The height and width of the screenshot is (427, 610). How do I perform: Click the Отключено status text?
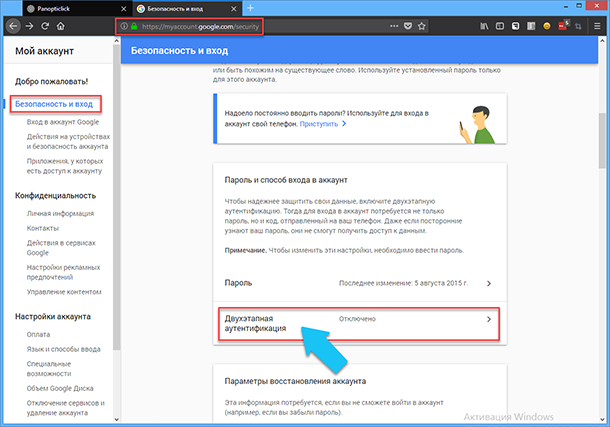click(x=357, y=319)
